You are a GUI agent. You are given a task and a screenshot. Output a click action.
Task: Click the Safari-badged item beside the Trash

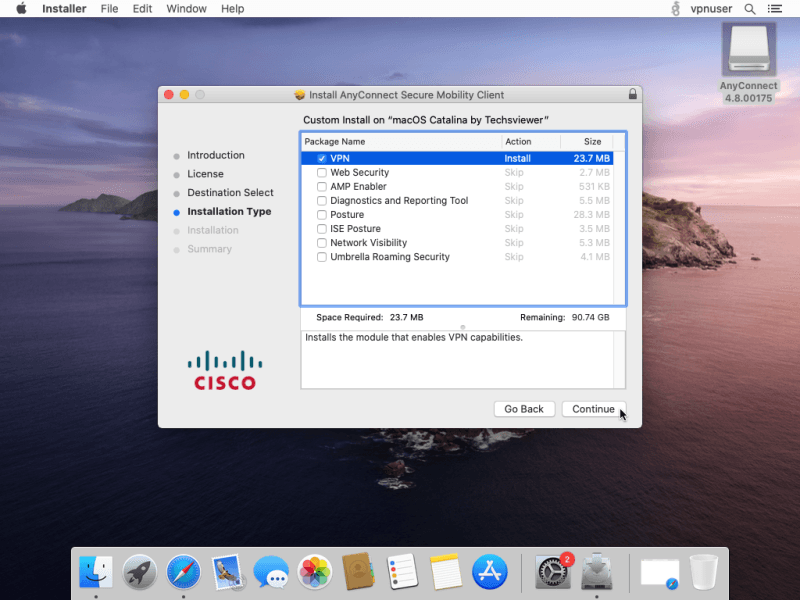660,573
